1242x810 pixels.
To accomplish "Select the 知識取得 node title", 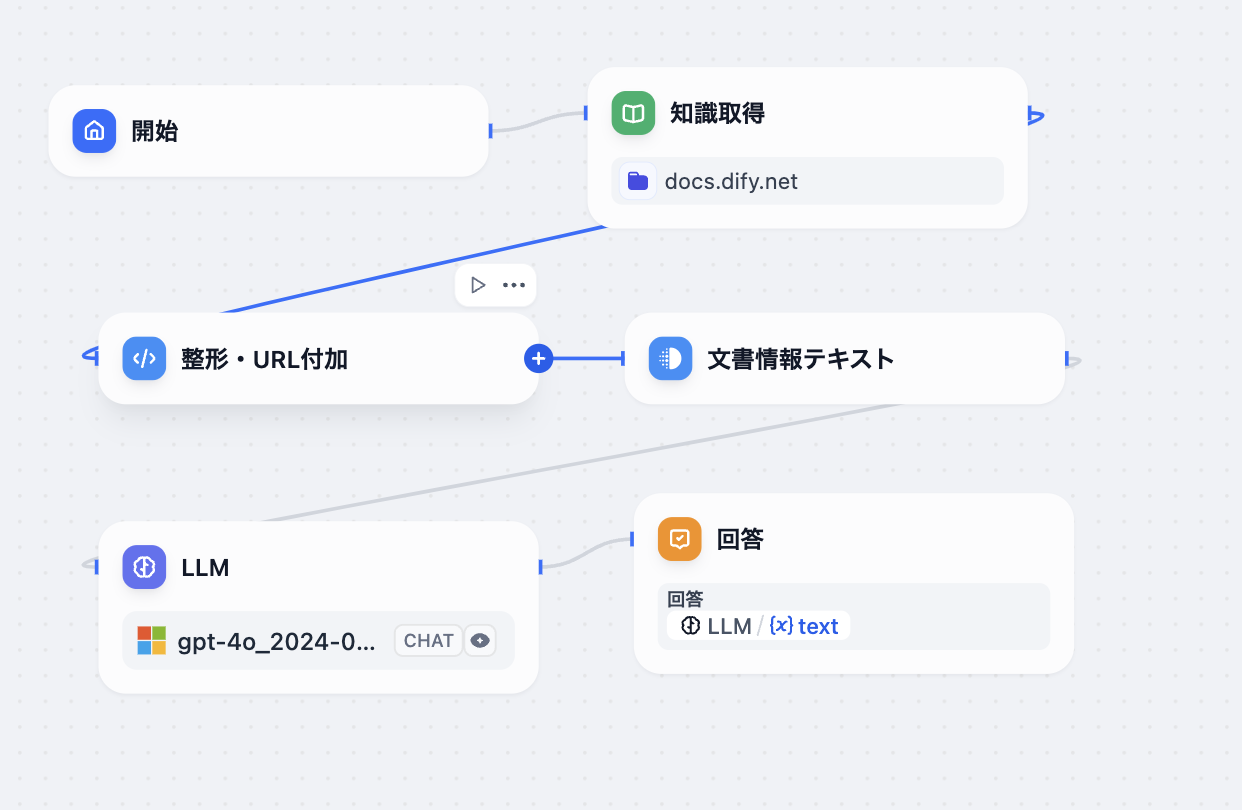I will coord(717,114).
